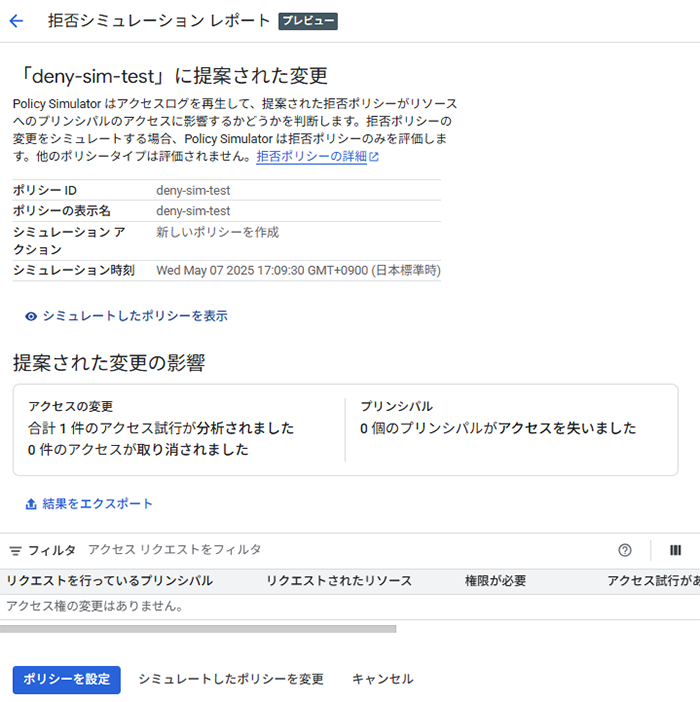Image resolution: width=700 pixels, height=702 pixels.
Task: Sort by リクエストを行っているプリンシパル column header
Action: point(109,581)
